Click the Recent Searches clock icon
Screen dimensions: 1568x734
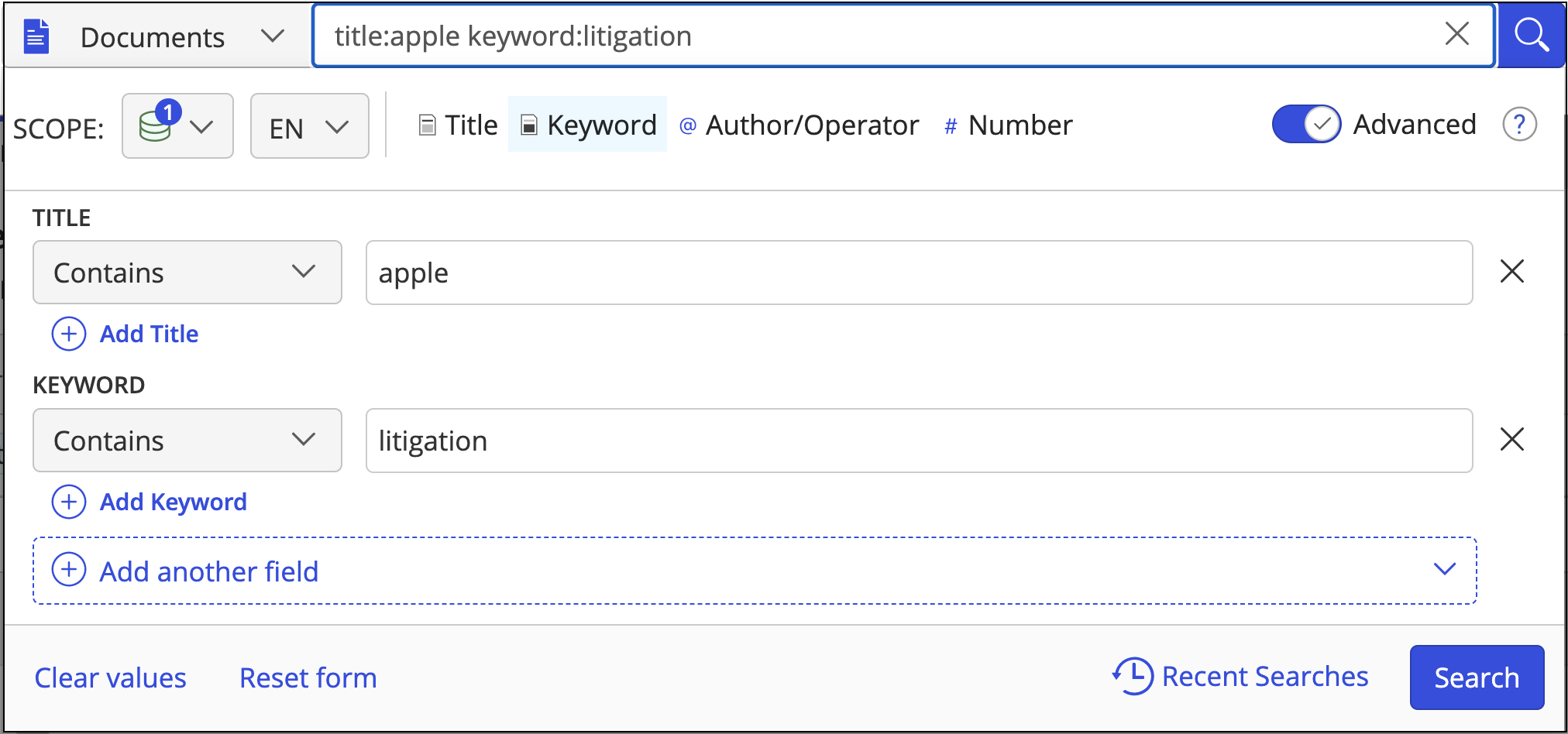coord(1133,676)
